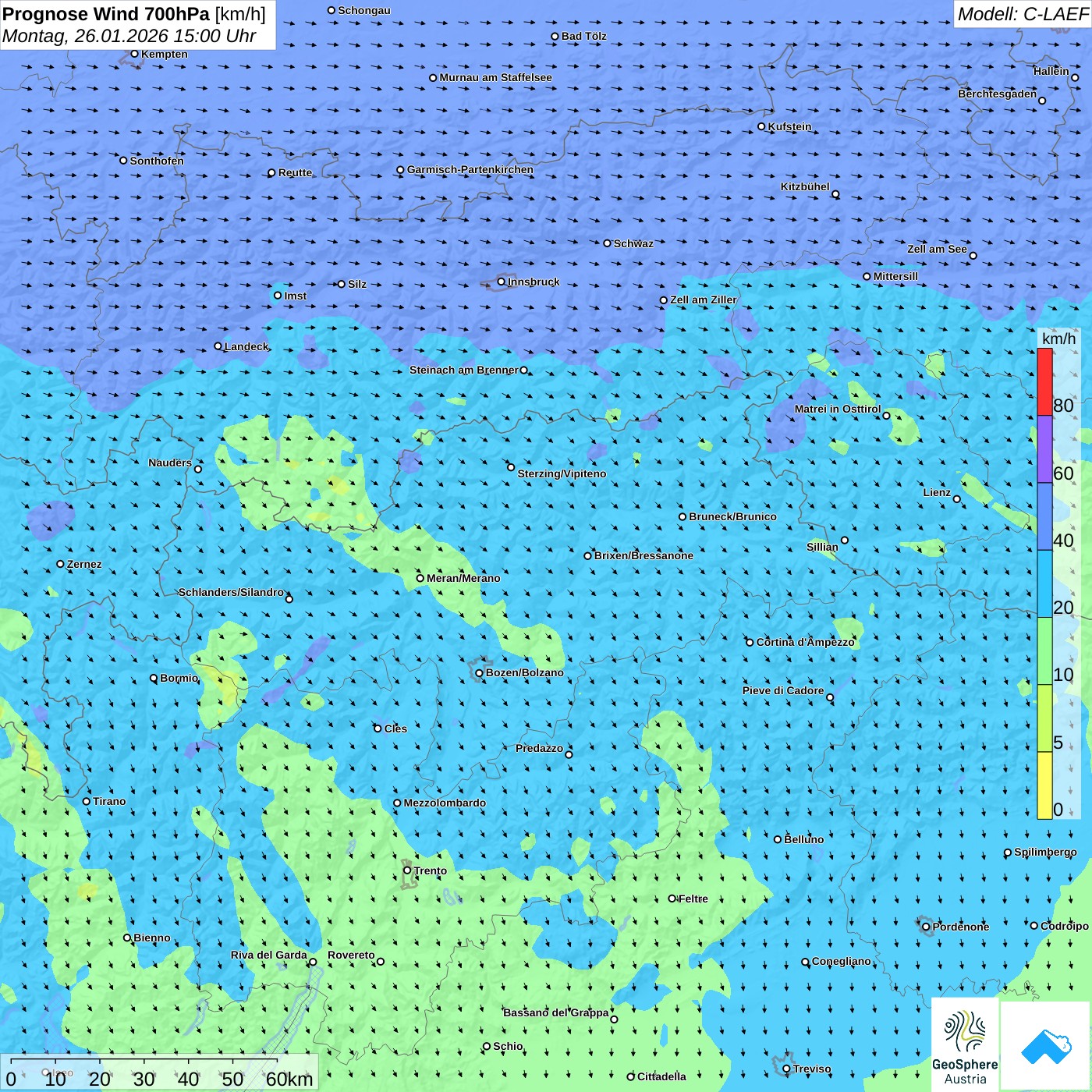Click the "Predazzo" city label
The width and height of the screenshot is (1092, 1092).
(539, 748)
